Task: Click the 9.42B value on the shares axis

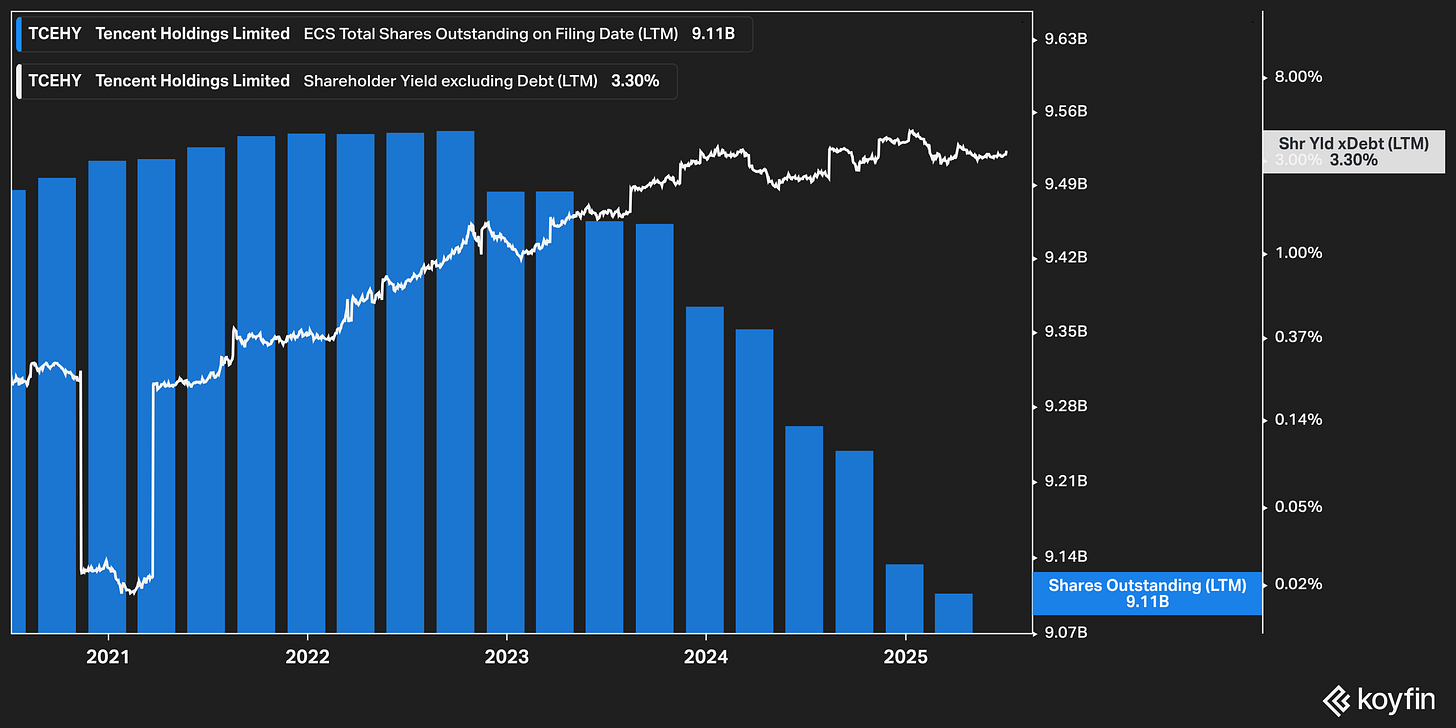Action: pos(1065,258)
